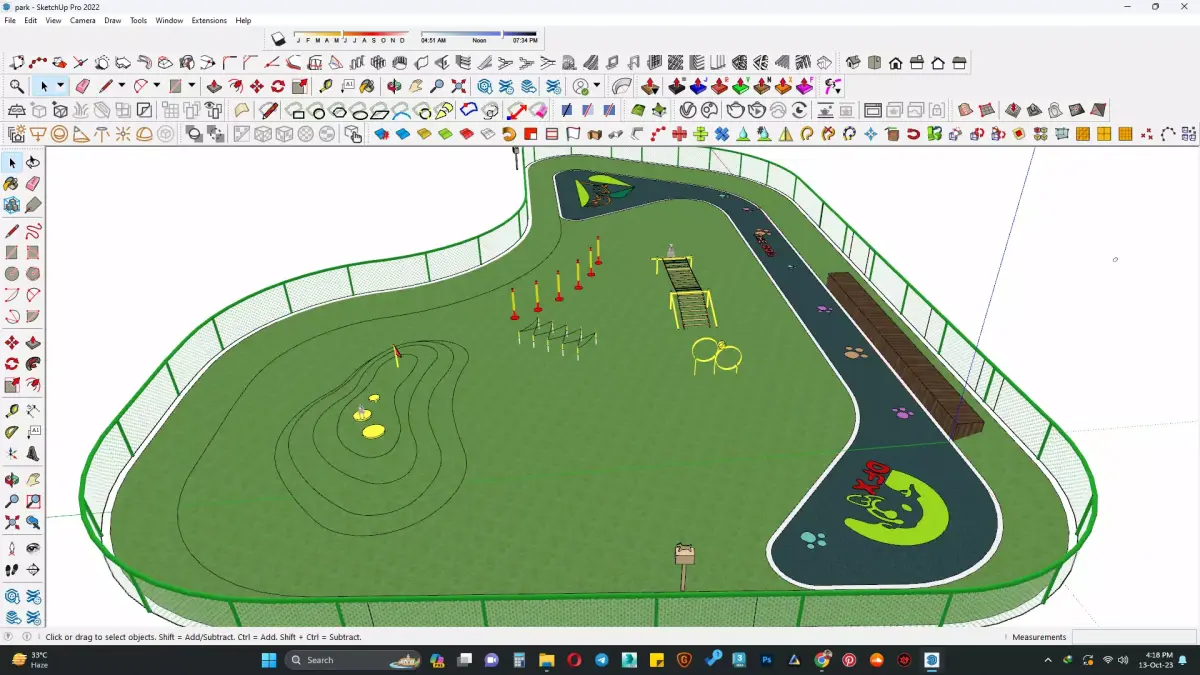
Task: Open the Help menu
Action: click(243, 20)
